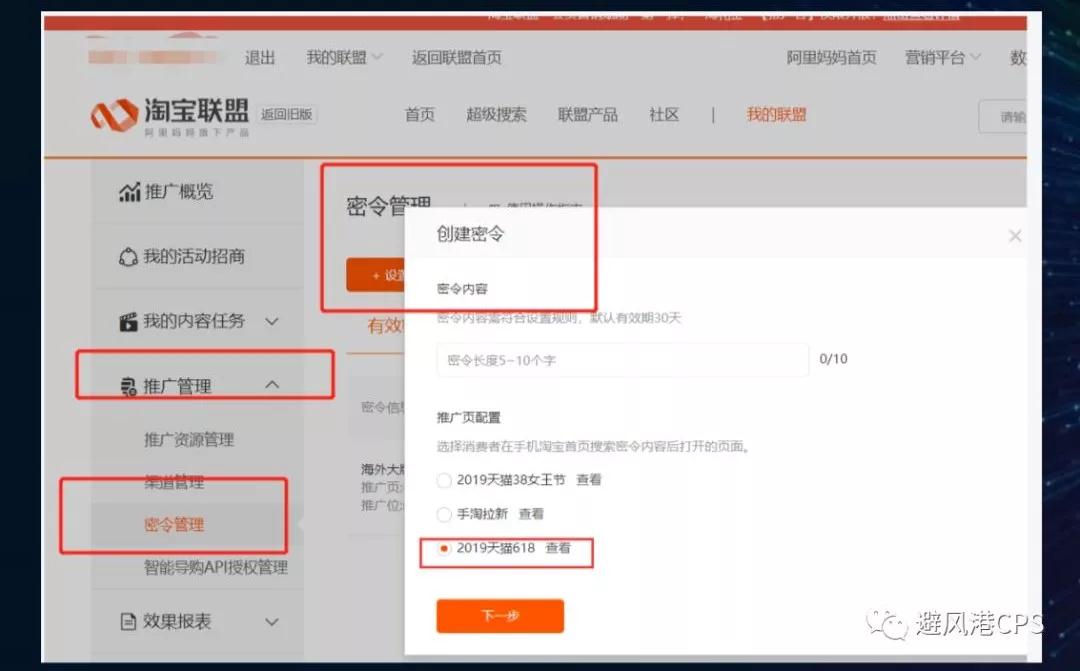Viewport: 1080px width, 671px height.
Task: Select the 2019天猫618 radio option
Action: (x=444, y=549)
